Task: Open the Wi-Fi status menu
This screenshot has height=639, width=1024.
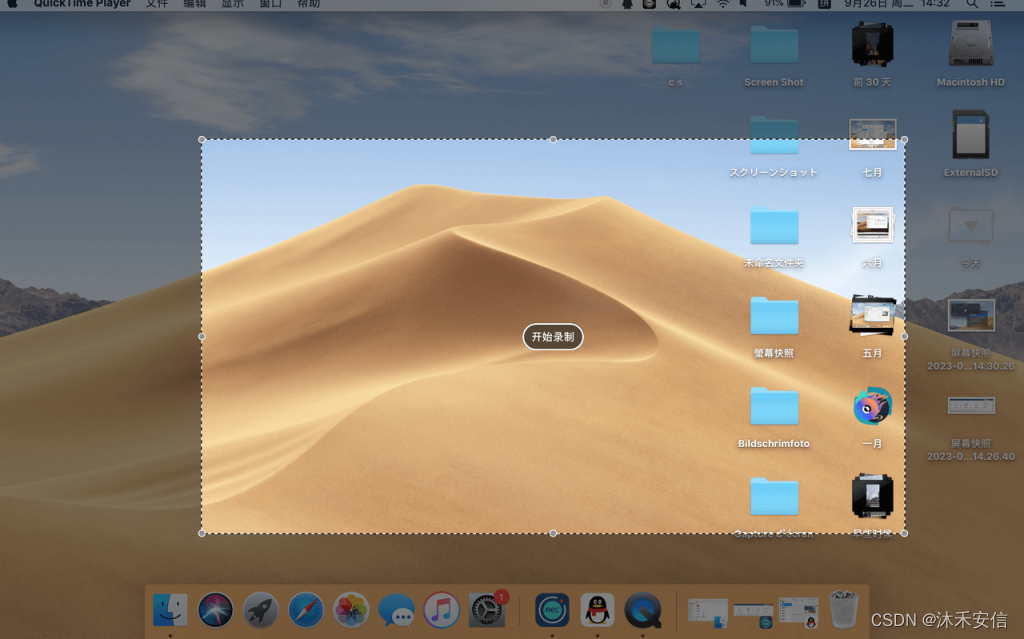Action: tap(723, 3)
